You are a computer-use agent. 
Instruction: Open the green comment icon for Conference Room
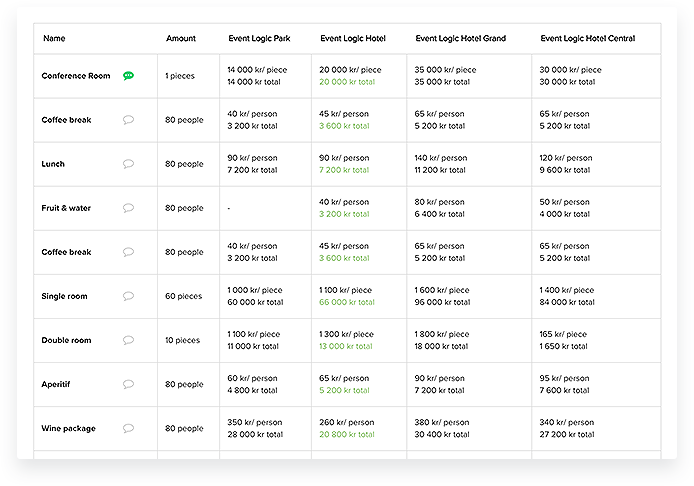128,76
